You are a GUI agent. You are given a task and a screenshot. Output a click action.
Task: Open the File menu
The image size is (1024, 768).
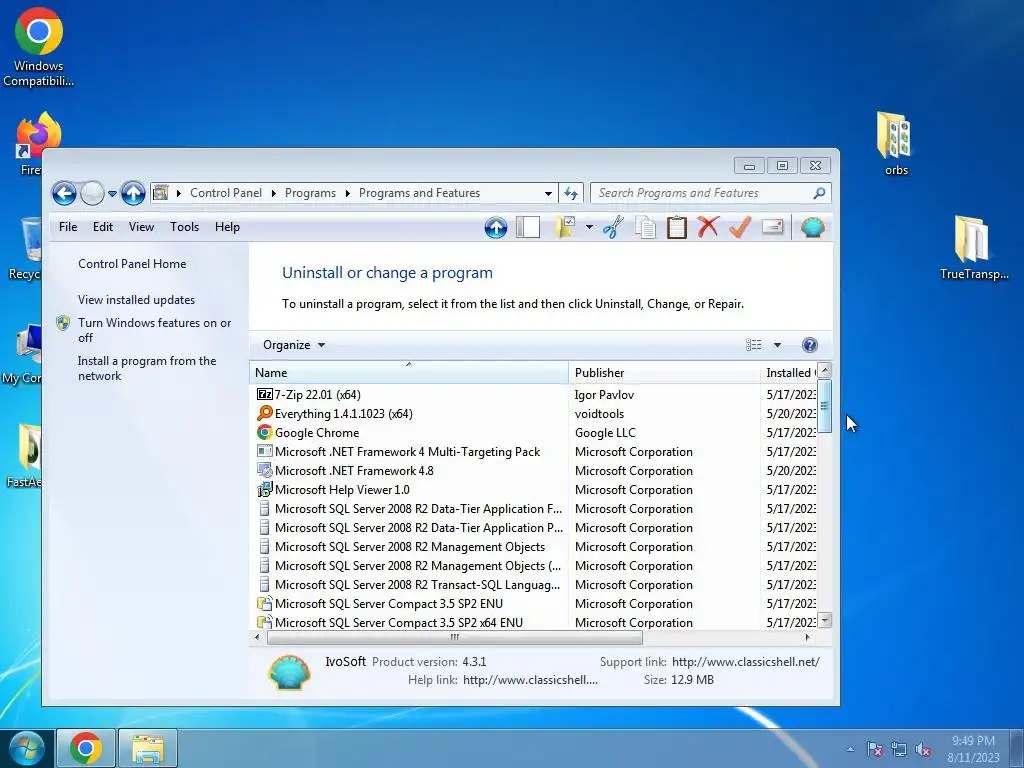click(x=68, y=227)
